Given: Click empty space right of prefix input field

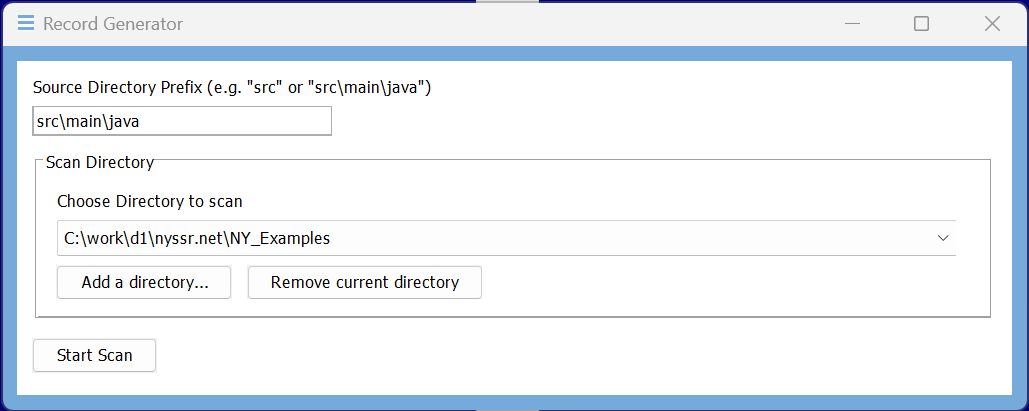Looking at the screenshot, I should coord(650,121).
